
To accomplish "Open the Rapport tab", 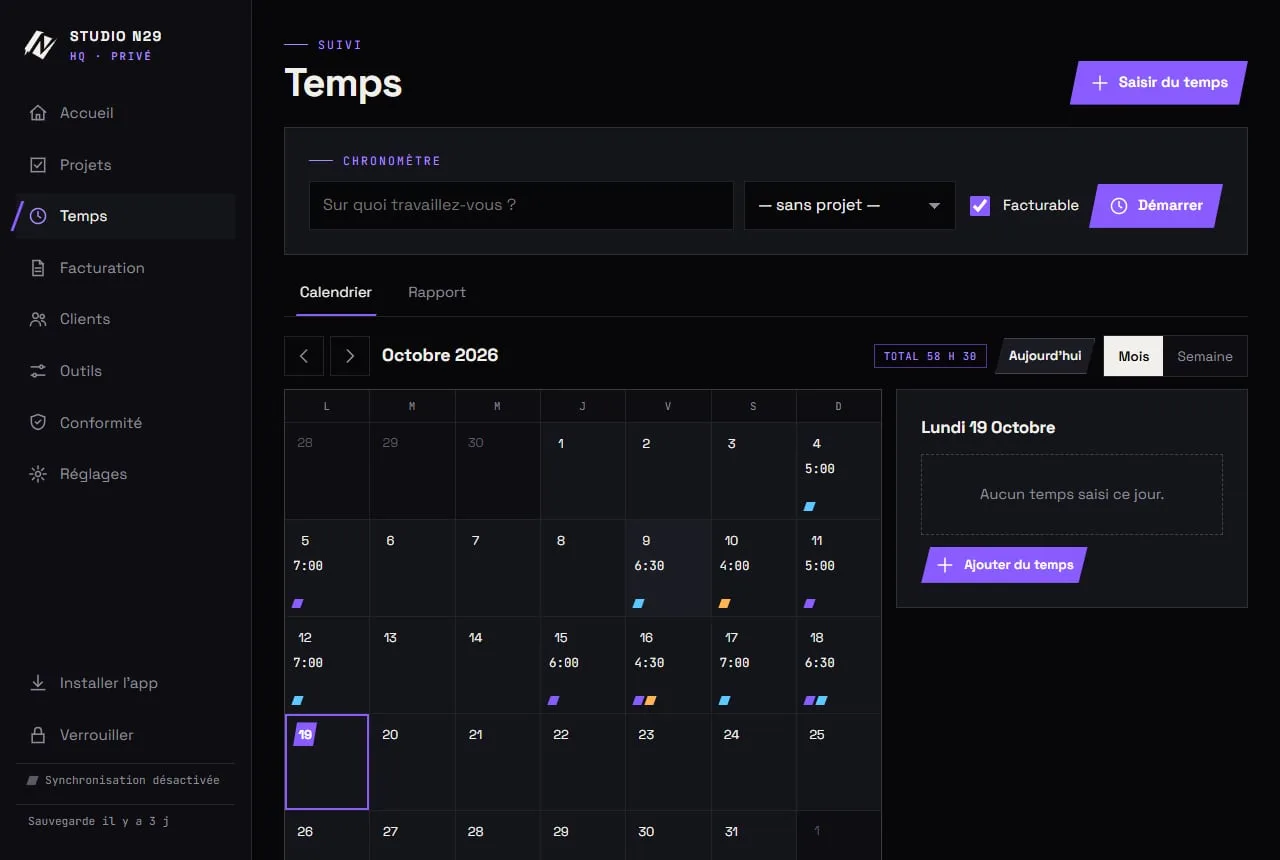I will click(x=437, y=292).
